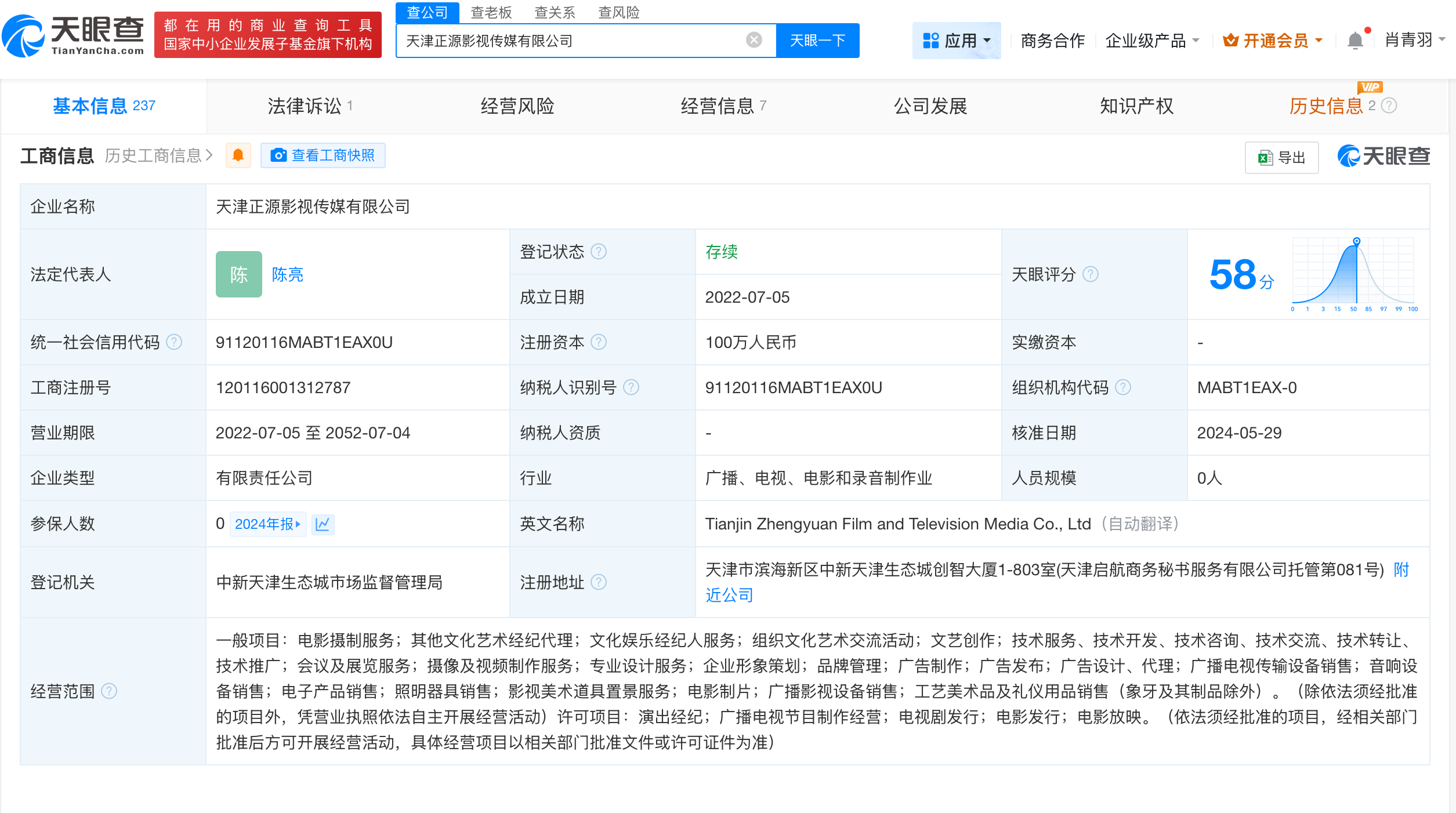Click the Tianyancha logo
The width and height of the screenshot is (1456, 813).
coord(74,37)
